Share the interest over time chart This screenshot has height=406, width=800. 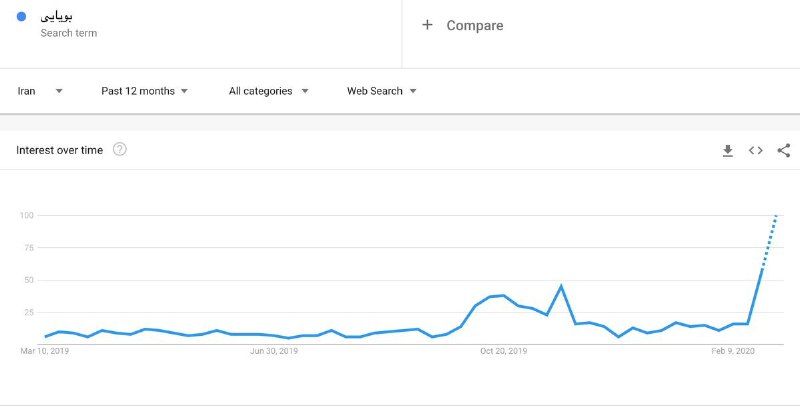coord(783,150)
